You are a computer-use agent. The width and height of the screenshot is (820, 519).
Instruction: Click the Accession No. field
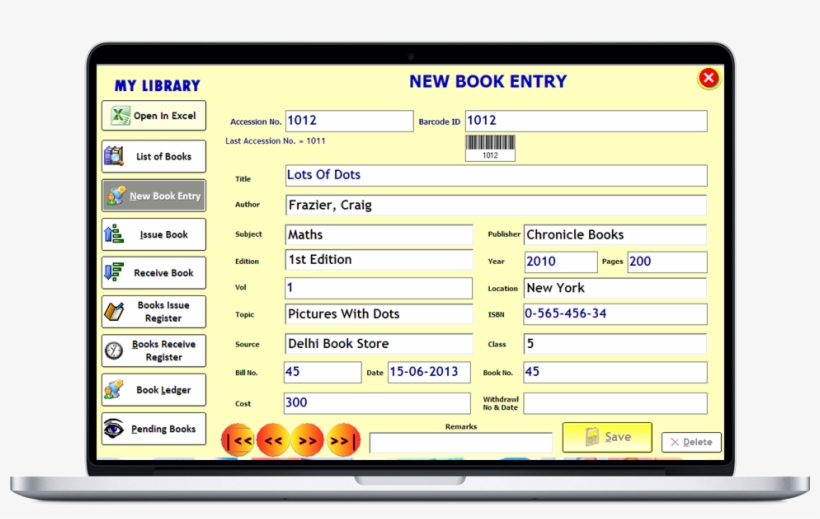click(349, 121)
